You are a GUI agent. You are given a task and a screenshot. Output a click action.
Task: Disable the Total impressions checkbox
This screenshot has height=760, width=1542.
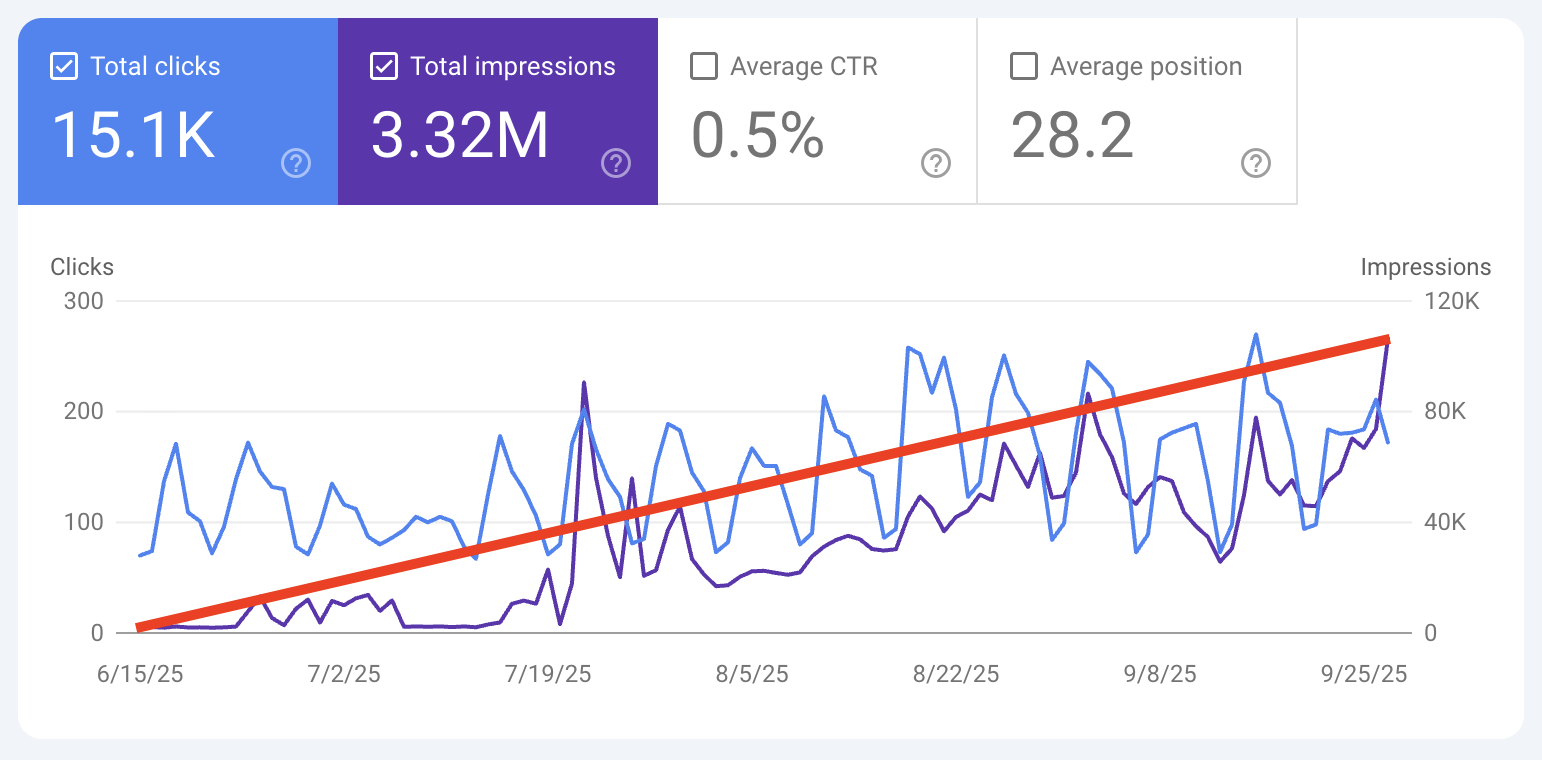click(x=382, y=65)
